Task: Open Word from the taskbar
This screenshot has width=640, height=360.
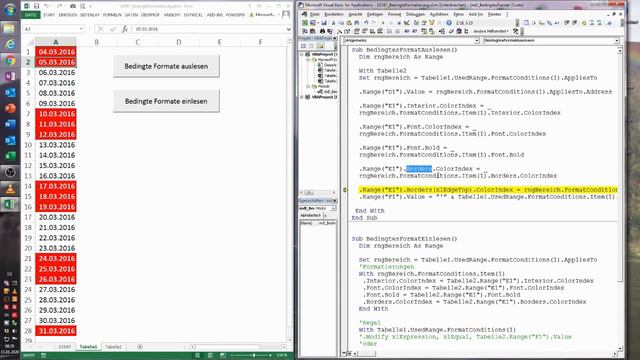Action: coord(10,124)
